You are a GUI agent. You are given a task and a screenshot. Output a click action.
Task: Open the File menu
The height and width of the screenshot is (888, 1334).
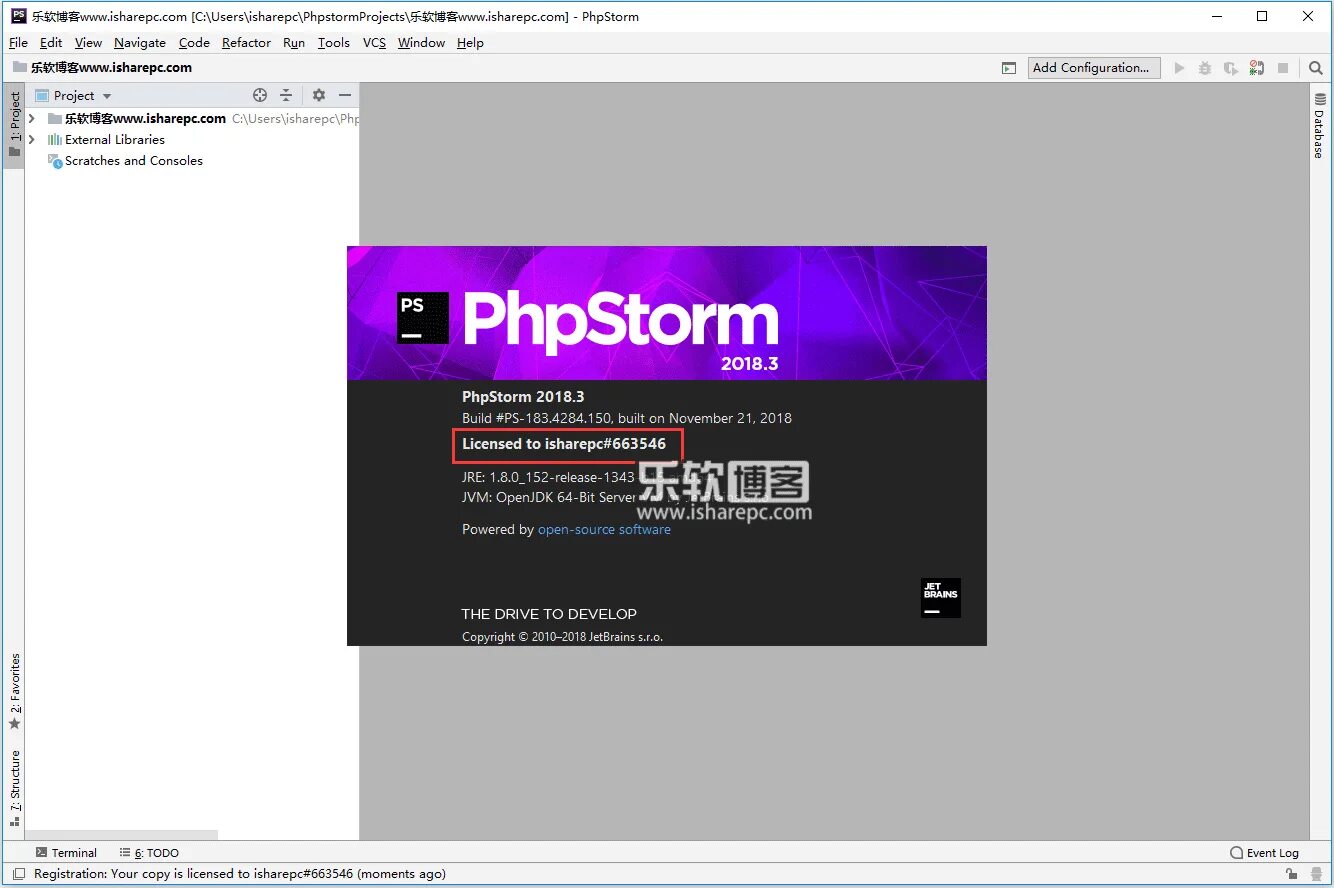click(x=18, y=42)
